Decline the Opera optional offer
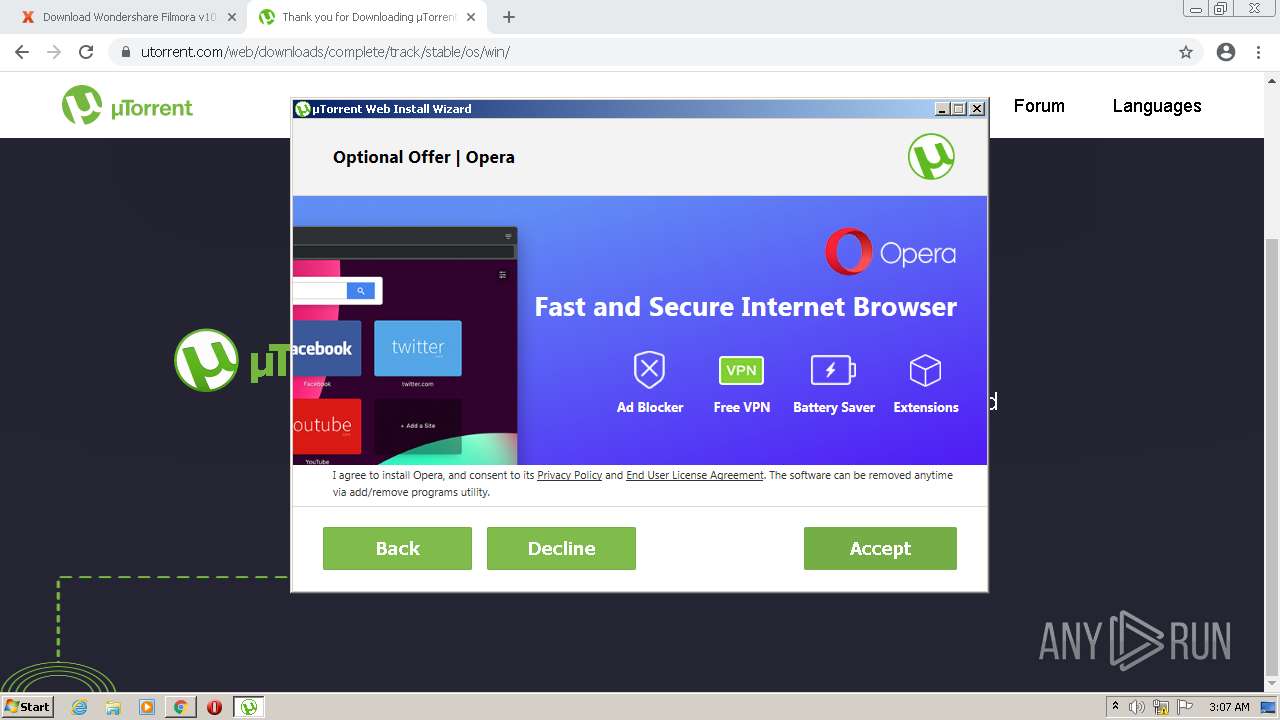The width and height of the screenshot is (1280, 720). pos(561,548)
